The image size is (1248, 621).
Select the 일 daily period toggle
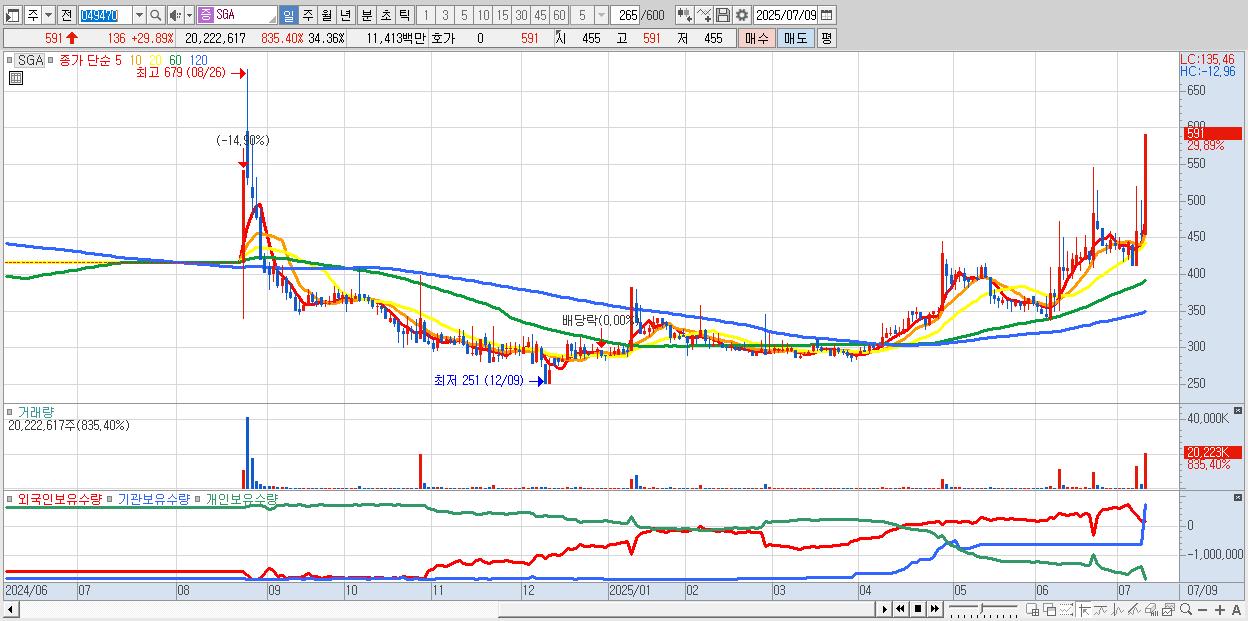pyautogui.click(x=288, y=15)
